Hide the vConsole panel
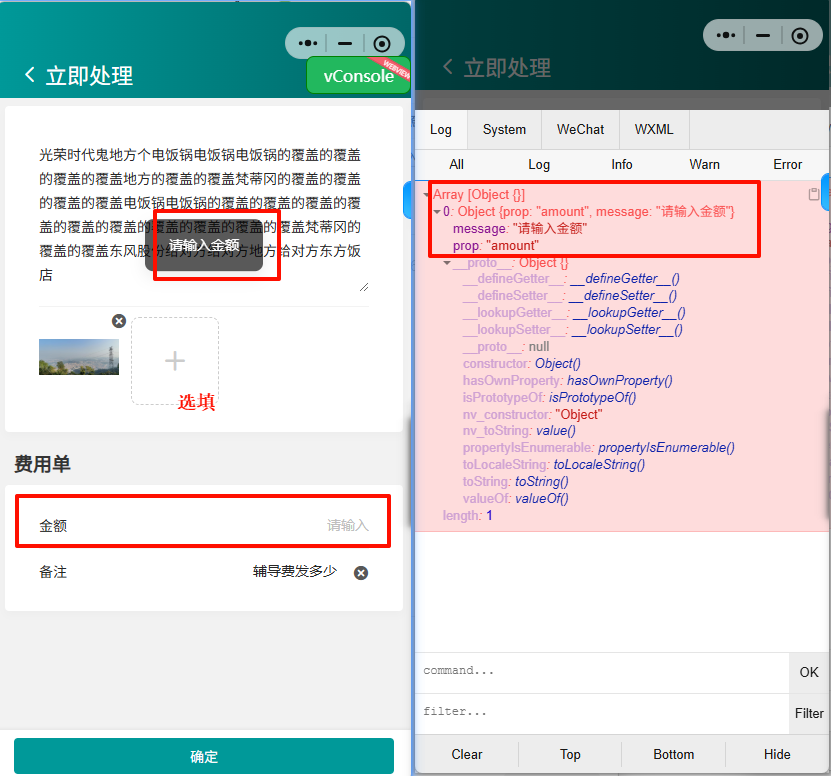The height and width of the screenshot is (776, 831). click(x=776, y=754)
